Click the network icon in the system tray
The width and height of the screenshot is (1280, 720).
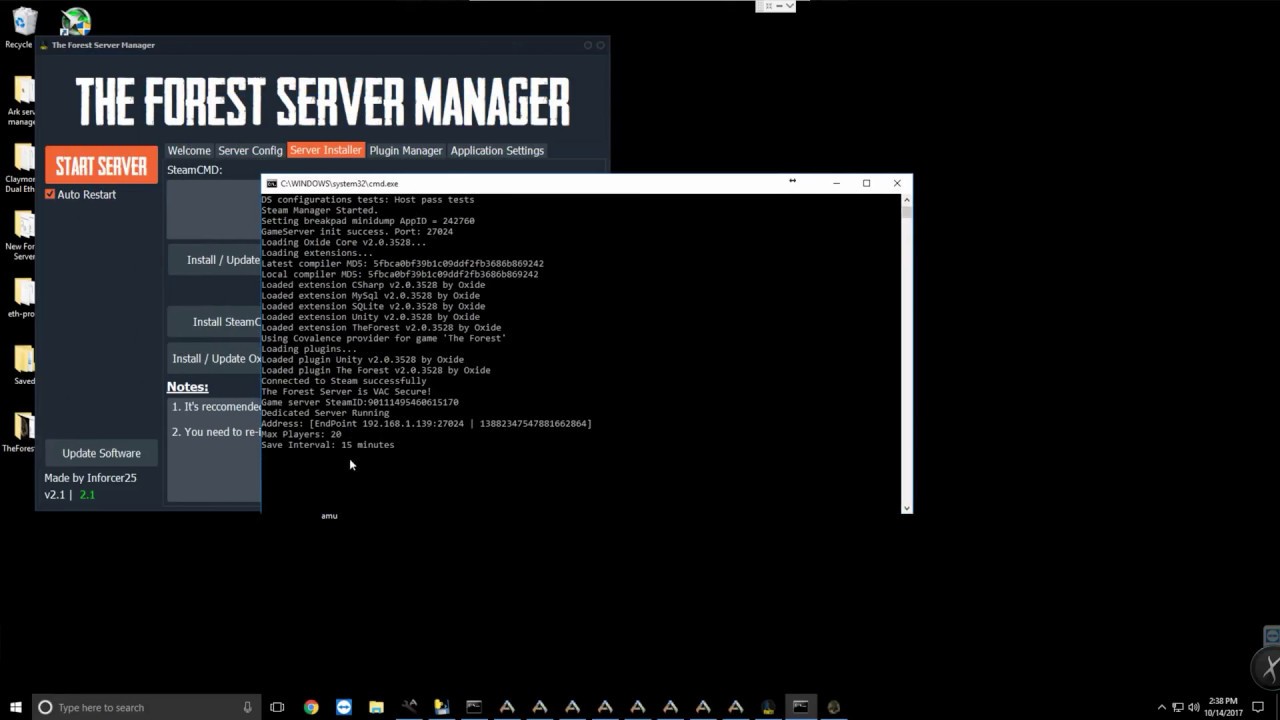click(x=1178, y=707)
